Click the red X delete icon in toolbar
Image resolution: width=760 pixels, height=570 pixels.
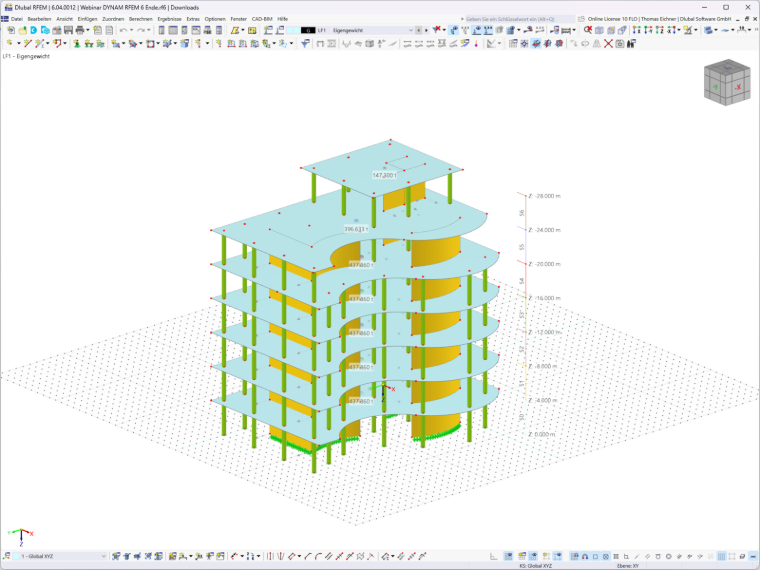tap(608, 44)
